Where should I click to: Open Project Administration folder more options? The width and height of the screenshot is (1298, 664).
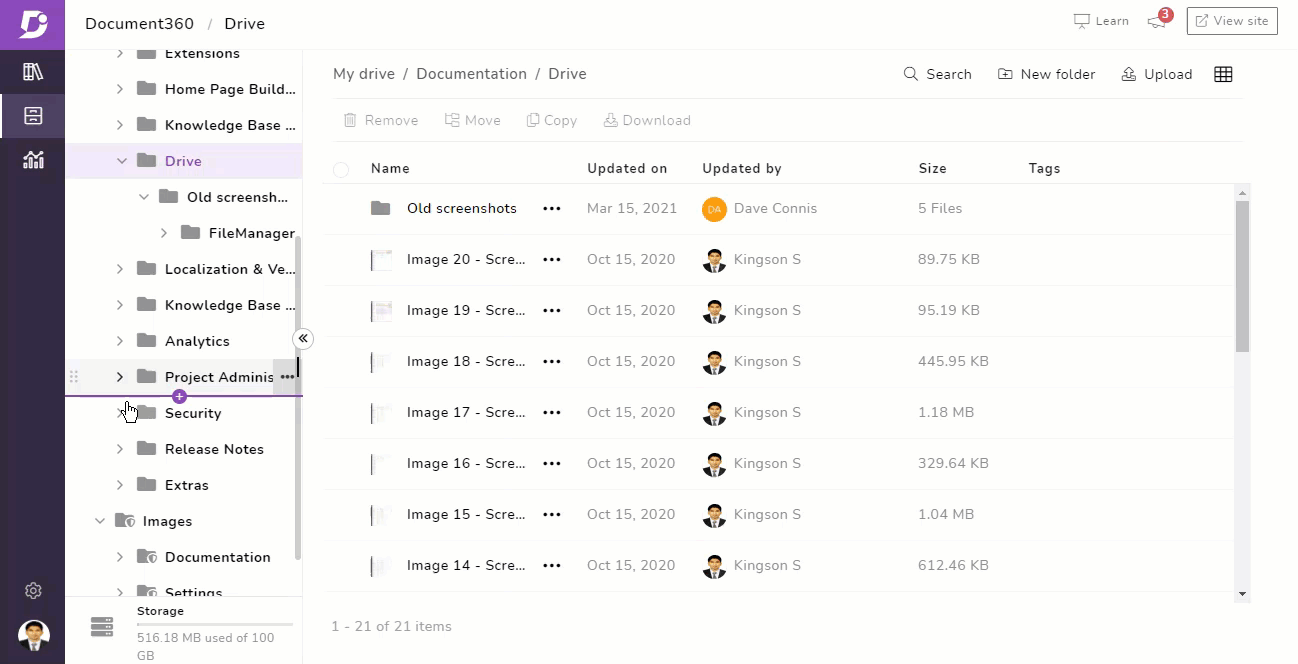click(287, 377)
